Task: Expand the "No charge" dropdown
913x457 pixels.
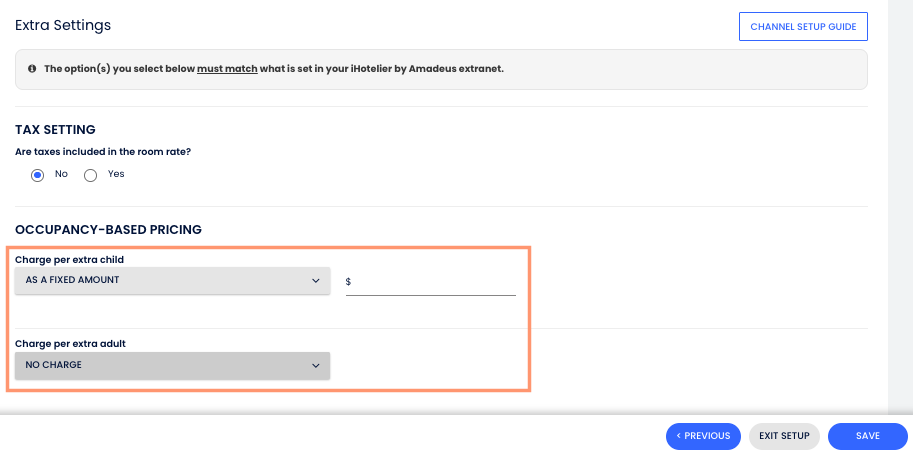Action: point(172,366)
